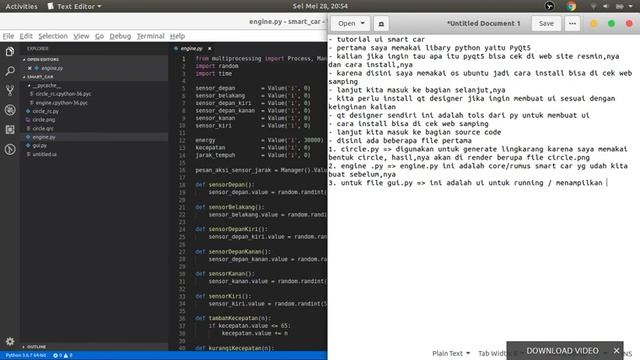Image resolution: width=640 pixels, height=360 pixels.
Task: Select engine.py under SMART_CAR folder
Action: [44, 137]
